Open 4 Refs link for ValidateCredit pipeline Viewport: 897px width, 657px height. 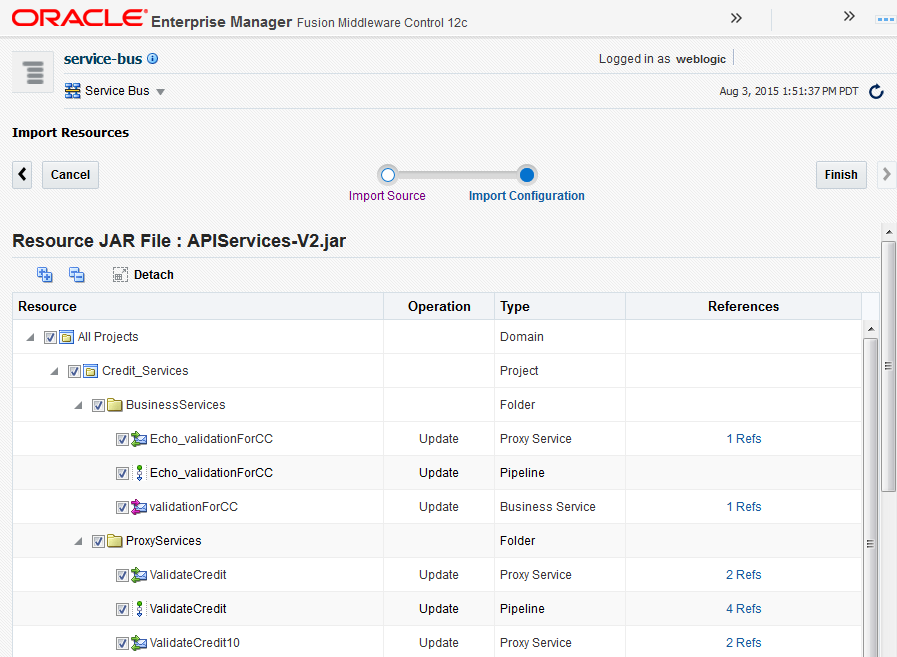point(744,609)
